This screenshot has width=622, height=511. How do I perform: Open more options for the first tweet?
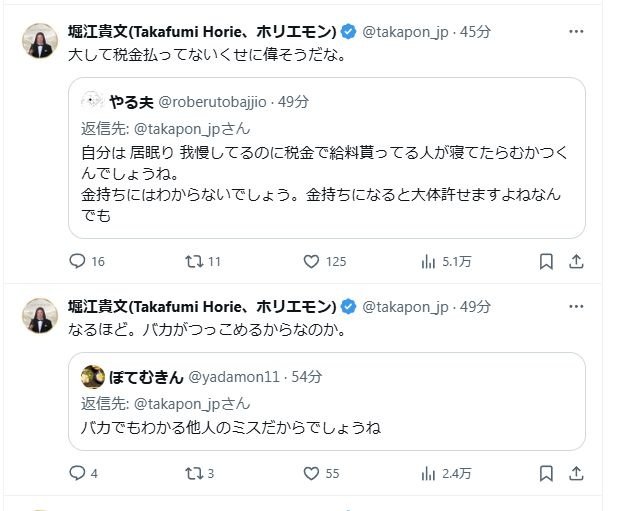[x=576, y=31]
